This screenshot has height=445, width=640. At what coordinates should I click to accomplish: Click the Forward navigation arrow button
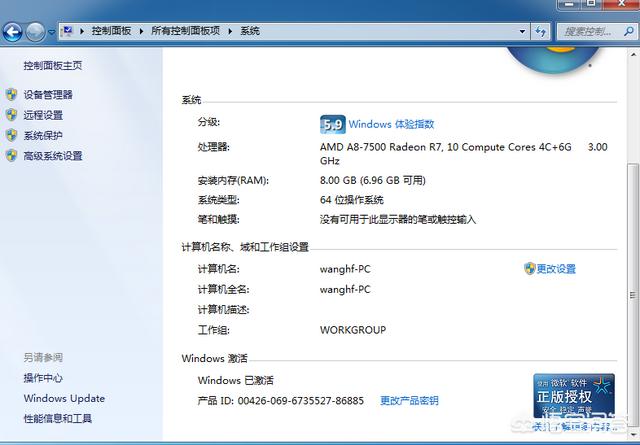point(36,32)
